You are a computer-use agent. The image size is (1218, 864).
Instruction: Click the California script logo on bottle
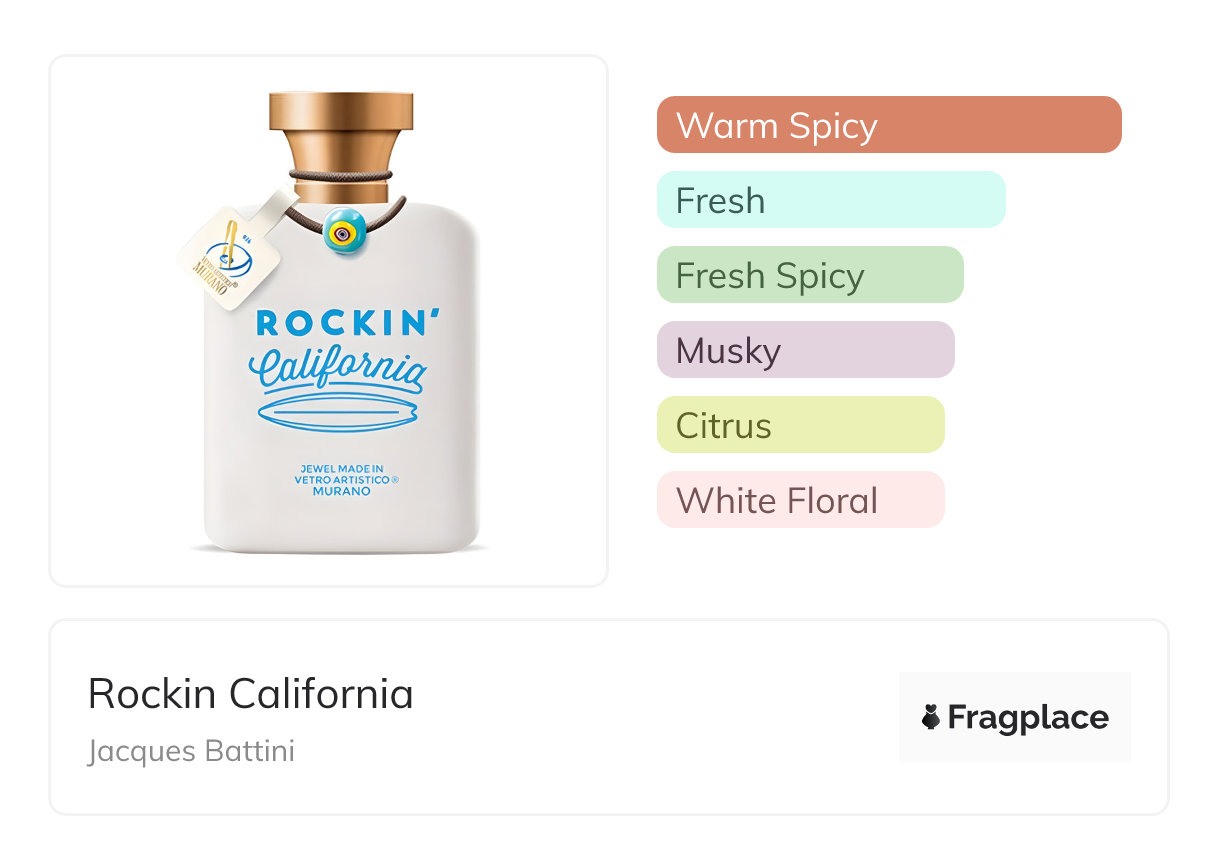tap(337, 367)
